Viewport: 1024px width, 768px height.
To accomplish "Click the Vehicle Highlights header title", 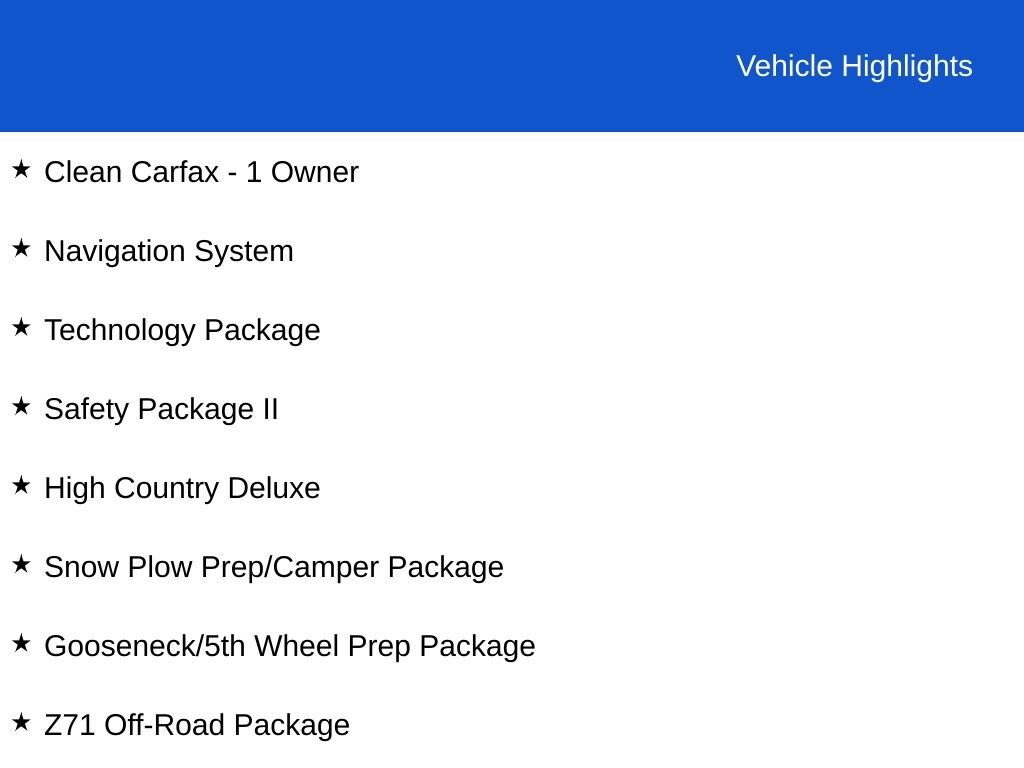I will click(854, 66).
